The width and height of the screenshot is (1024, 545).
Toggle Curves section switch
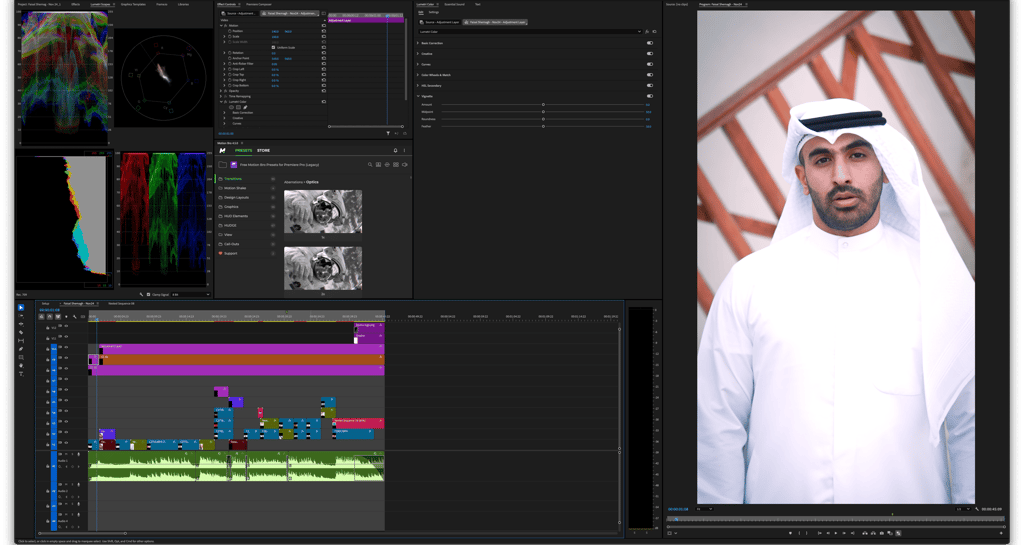point(650,64)
